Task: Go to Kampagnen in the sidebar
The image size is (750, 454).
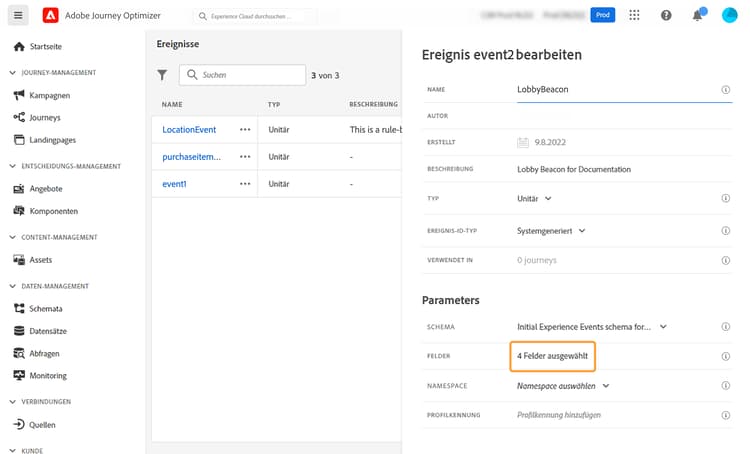Action: point(50,95)
